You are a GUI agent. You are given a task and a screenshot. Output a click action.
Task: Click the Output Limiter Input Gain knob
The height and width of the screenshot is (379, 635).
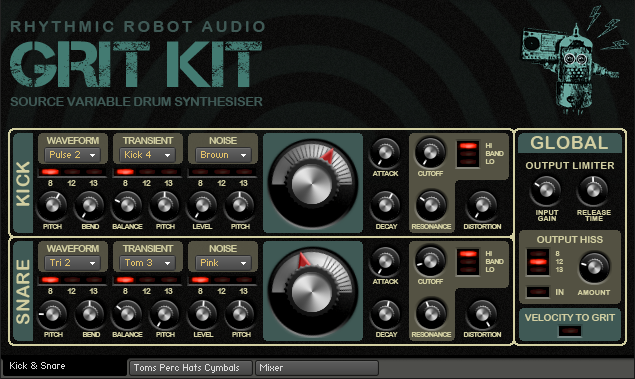pos(546,191)
